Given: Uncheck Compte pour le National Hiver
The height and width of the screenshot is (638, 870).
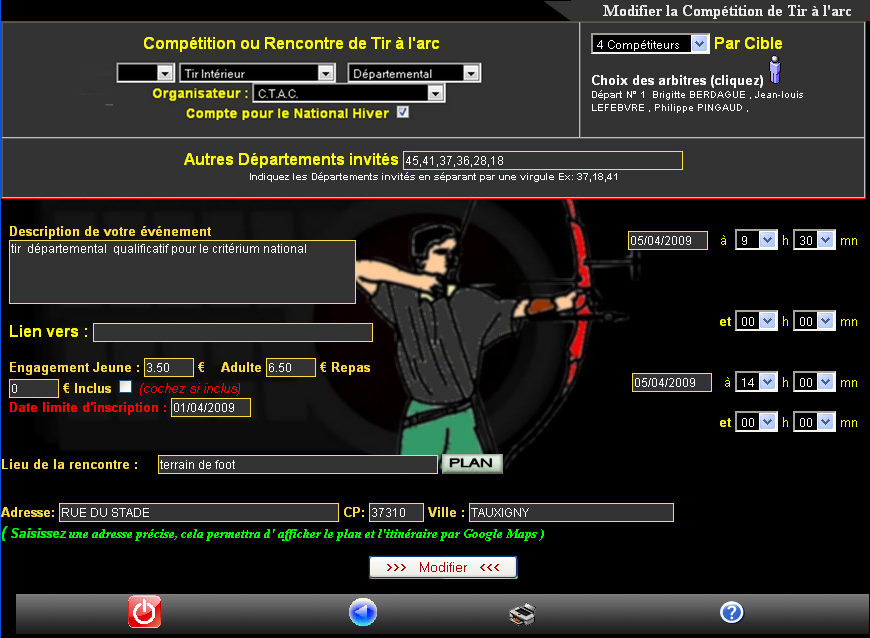Looking at the screenshot, I should 403,113.
